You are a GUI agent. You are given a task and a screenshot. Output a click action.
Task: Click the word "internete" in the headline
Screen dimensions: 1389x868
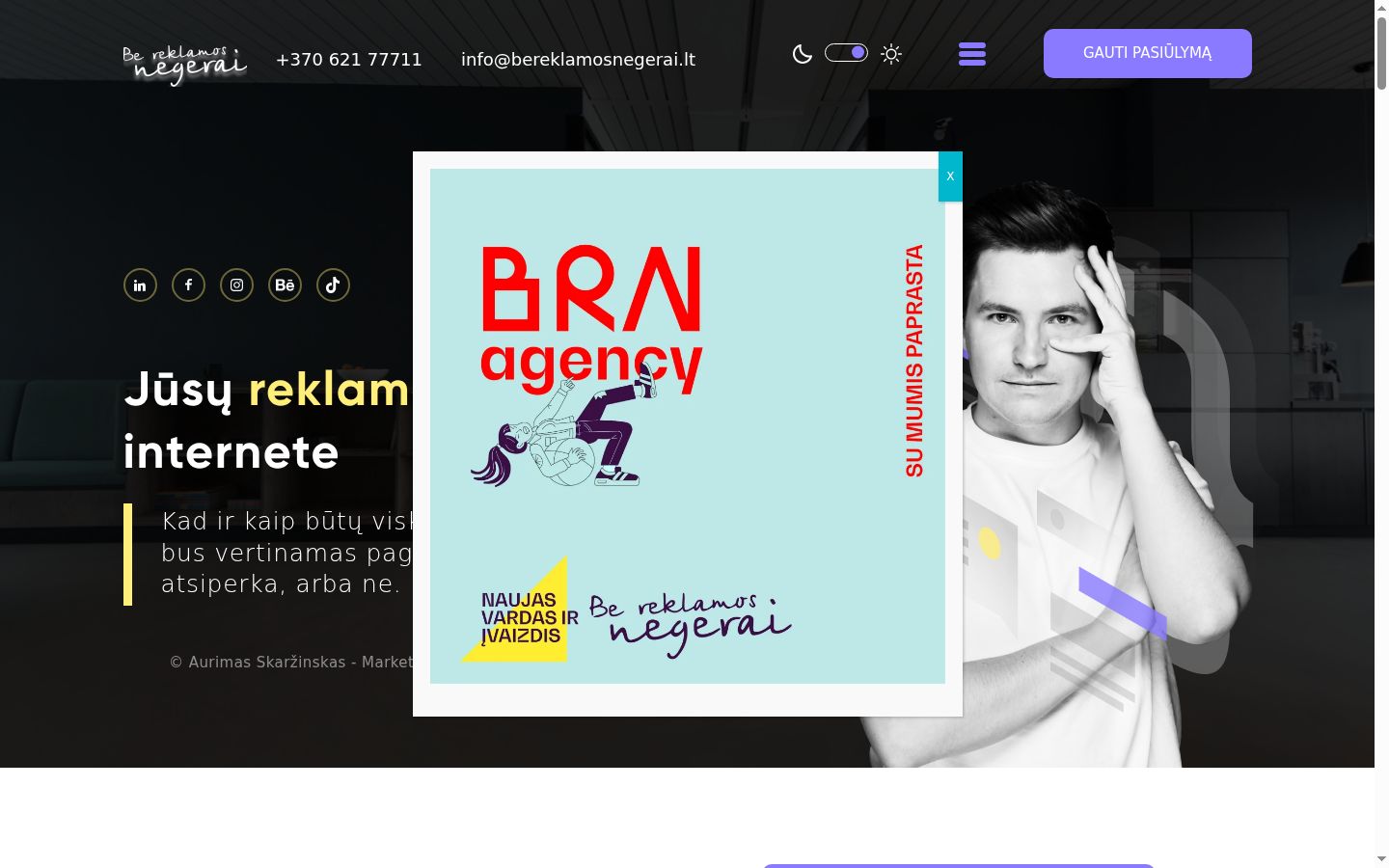point(231,452)
